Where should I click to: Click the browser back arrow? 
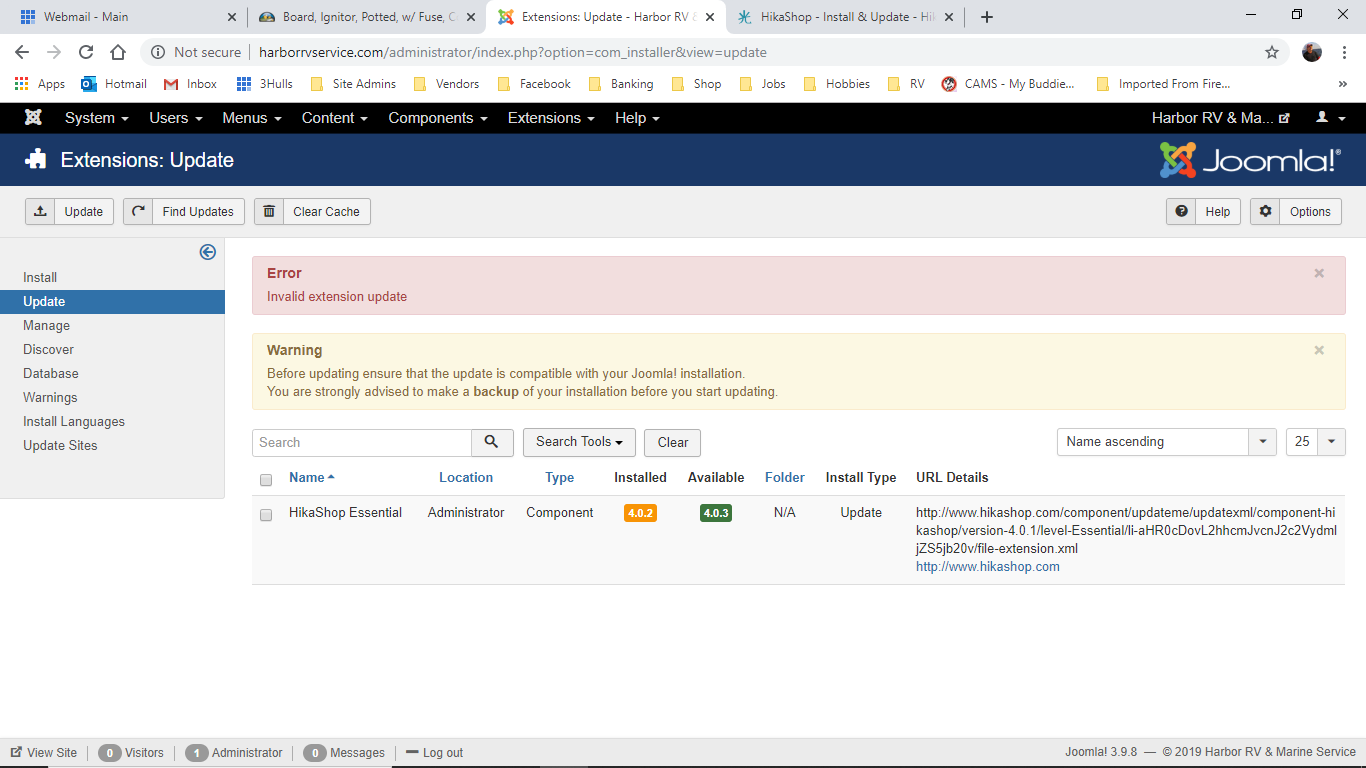(22, 52)
